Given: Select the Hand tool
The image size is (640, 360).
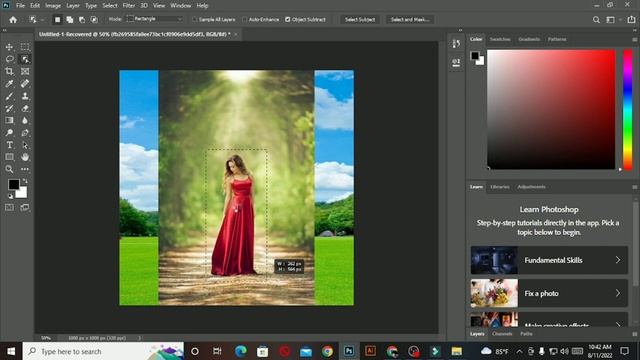Looking at the screenshot, I should click(25, 157).
